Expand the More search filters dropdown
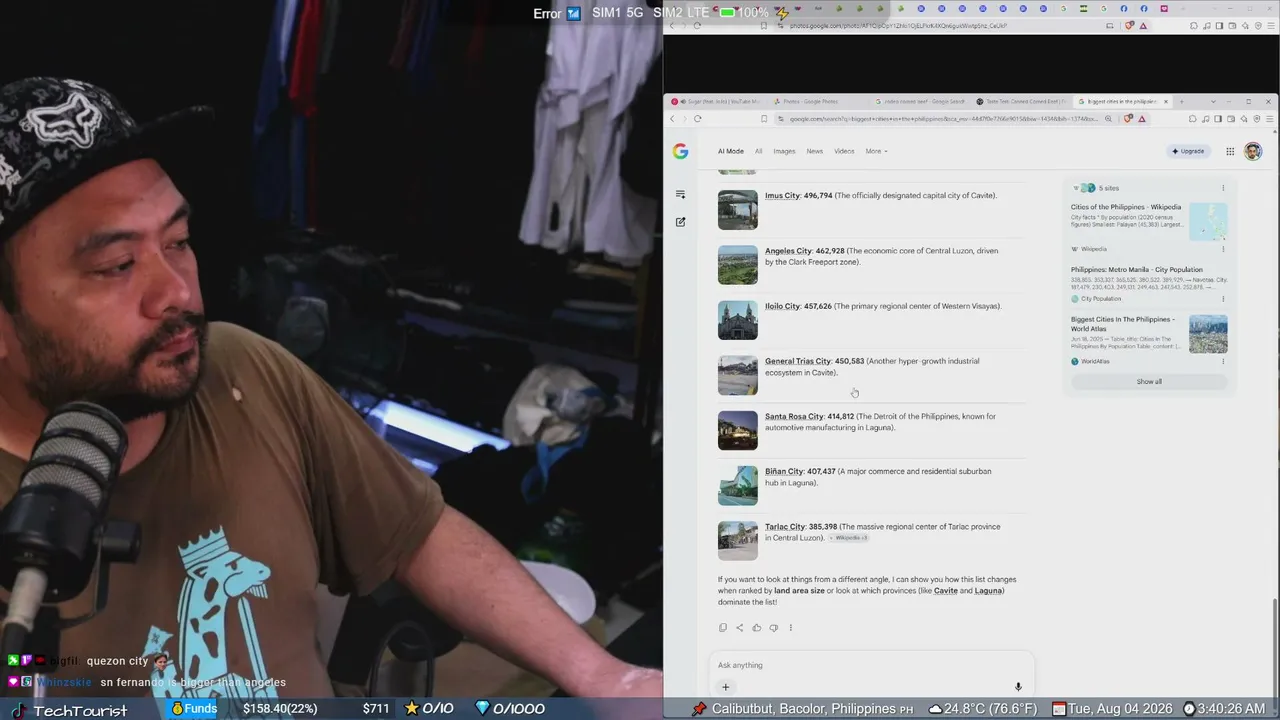Screen dimensions: 1280x720 [876, 151]
